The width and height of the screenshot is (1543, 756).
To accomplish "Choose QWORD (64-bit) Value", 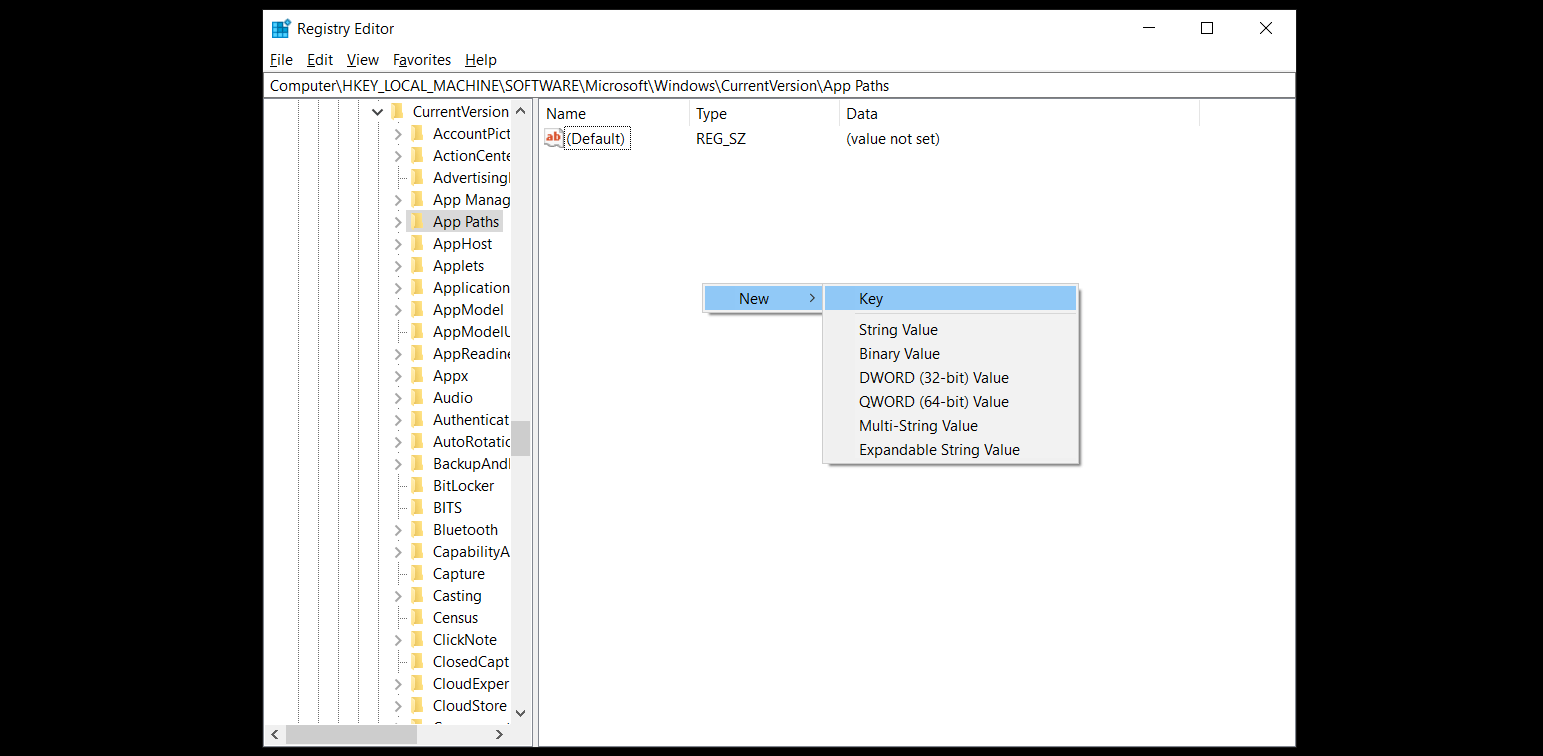I will (950, 402).
